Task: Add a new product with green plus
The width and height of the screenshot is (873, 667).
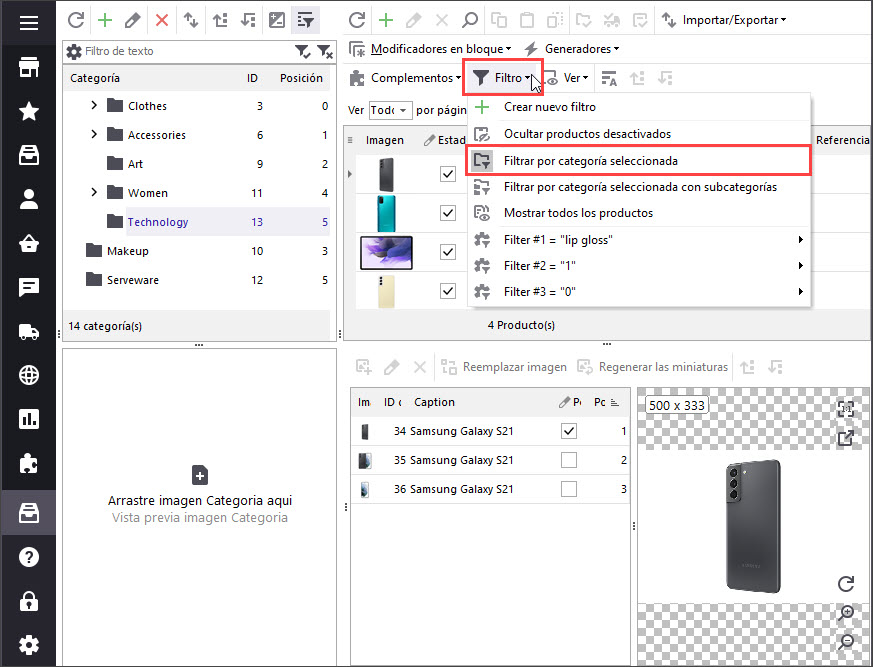Action: coord(386,21)
